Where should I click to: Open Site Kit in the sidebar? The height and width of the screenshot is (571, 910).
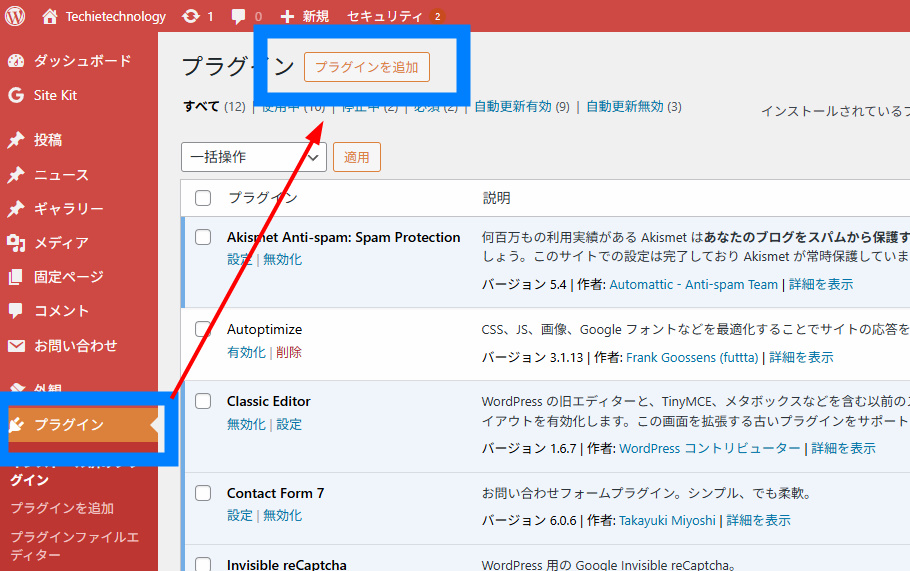click(55, 95)
